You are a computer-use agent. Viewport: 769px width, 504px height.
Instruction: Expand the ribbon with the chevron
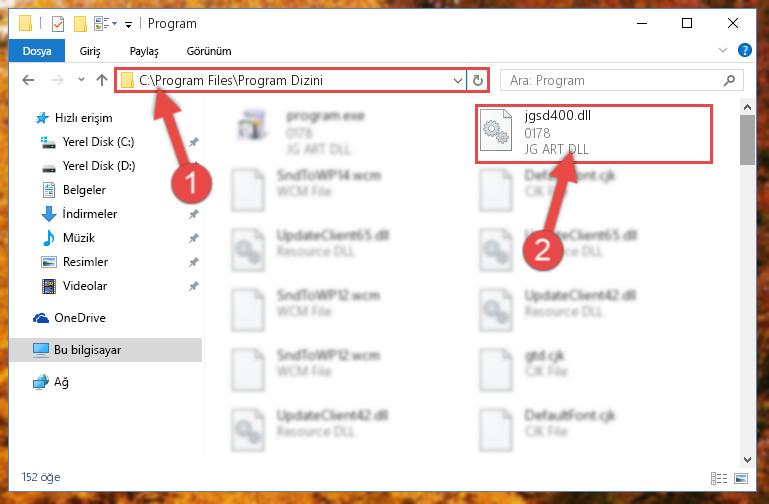(722, 50)
